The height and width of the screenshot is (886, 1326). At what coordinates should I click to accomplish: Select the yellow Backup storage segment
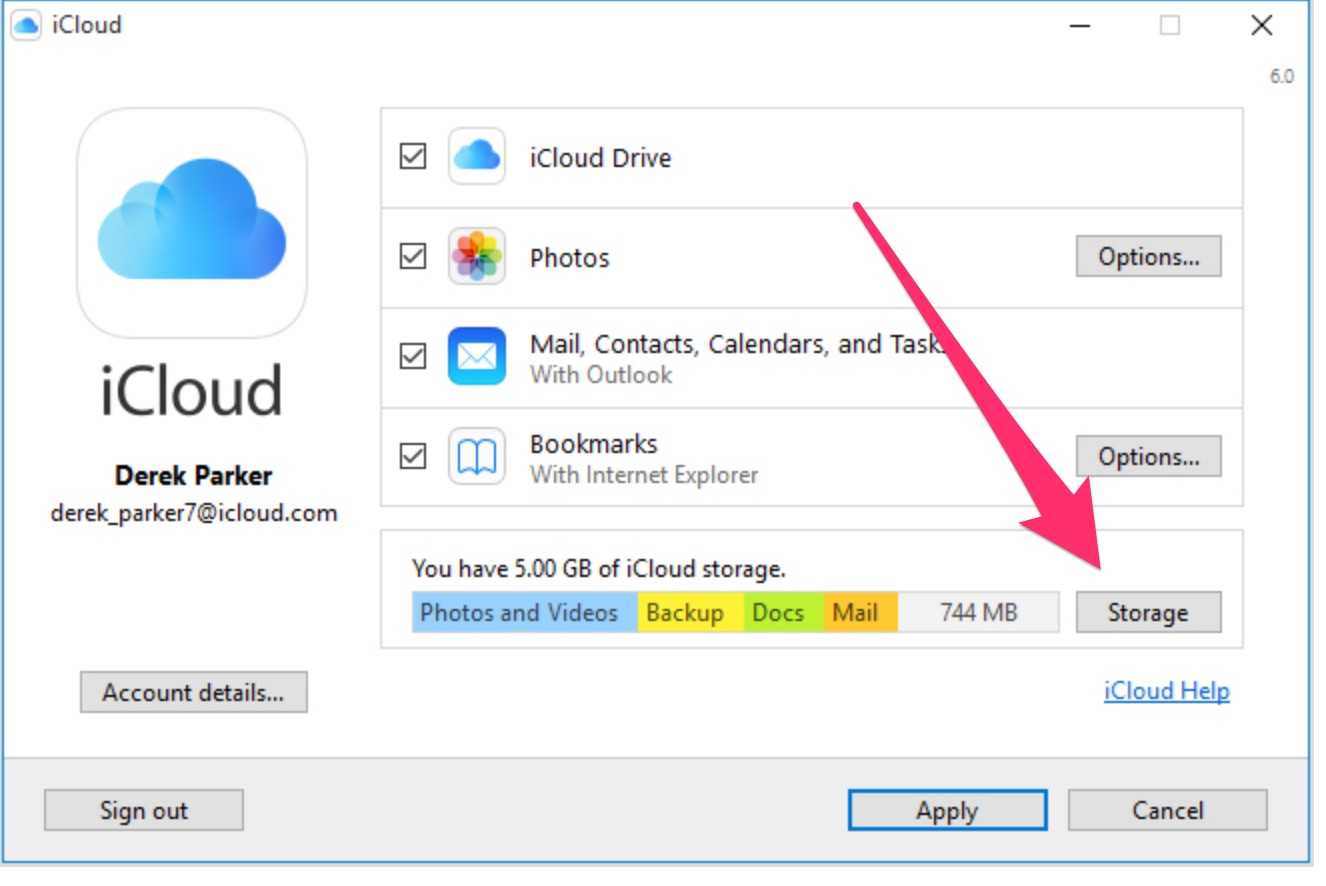(691, 612)
